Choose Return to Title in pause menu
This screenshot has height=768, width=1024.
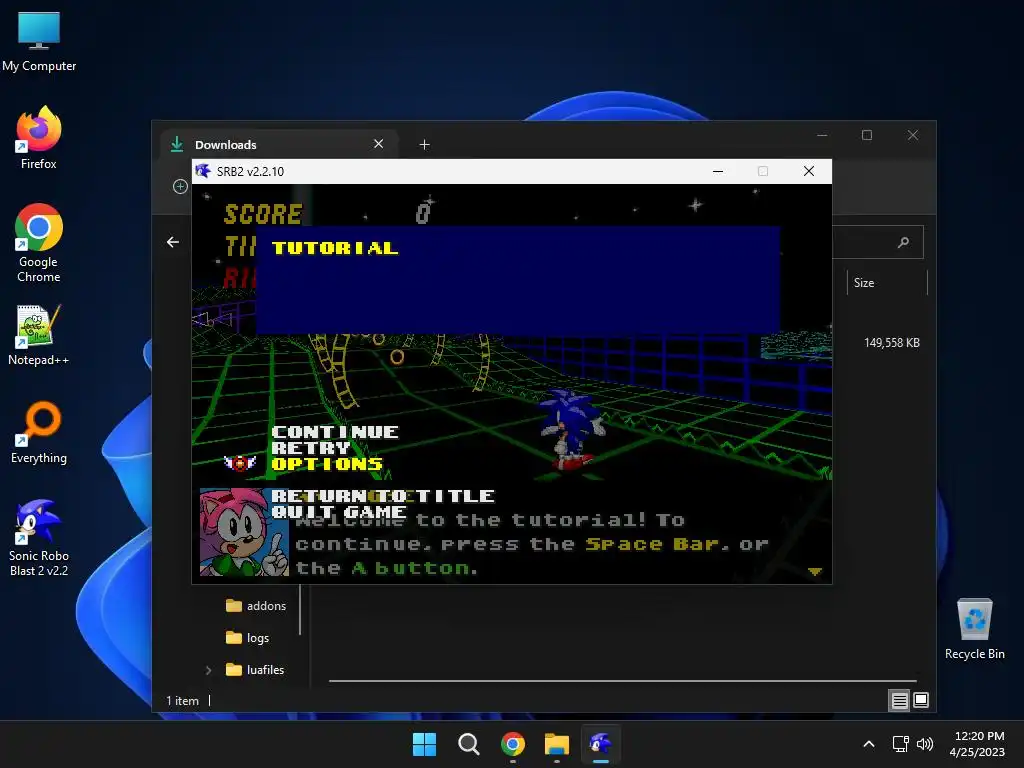383,496
